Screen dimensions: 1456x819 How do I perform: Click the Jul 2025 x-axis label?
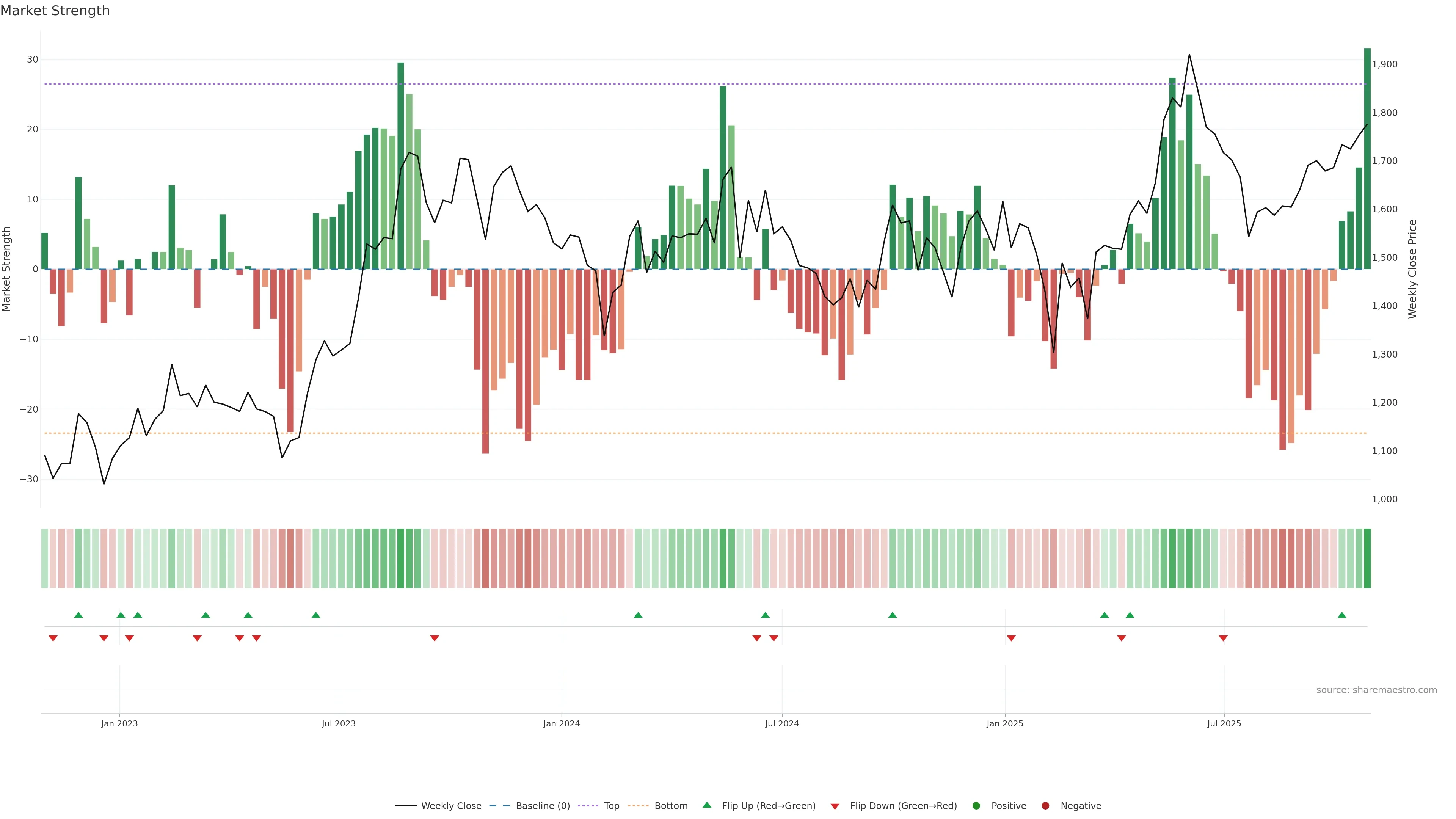click(1224, 723)
